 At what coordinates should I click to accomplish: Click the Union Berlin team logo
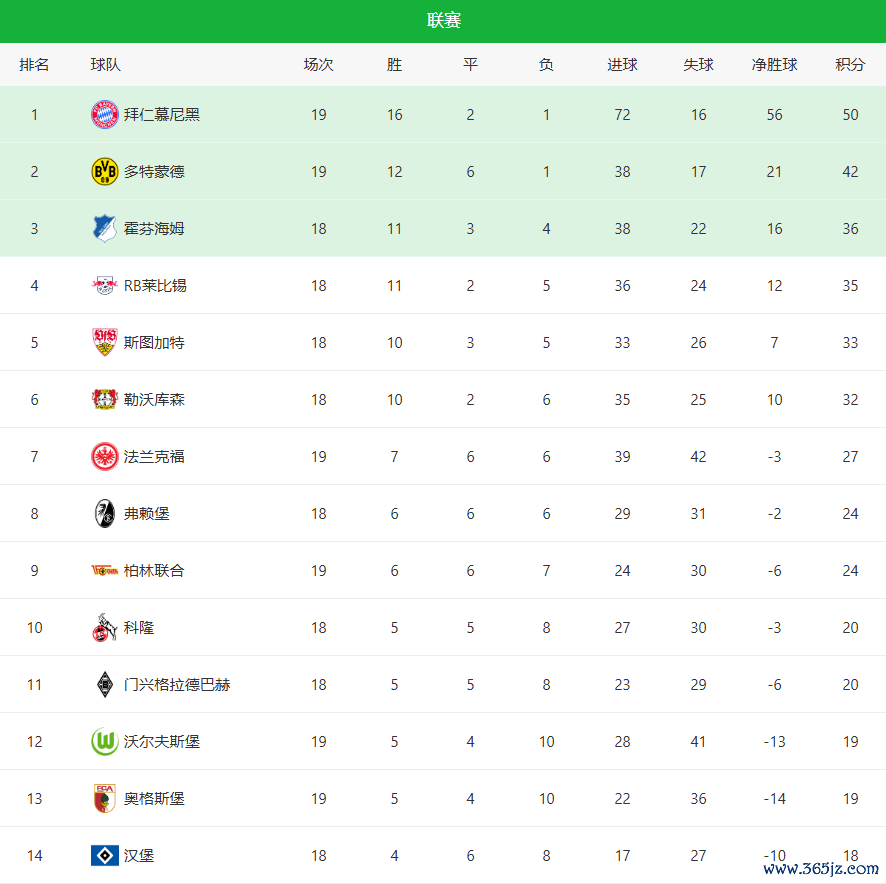[104, 571]
